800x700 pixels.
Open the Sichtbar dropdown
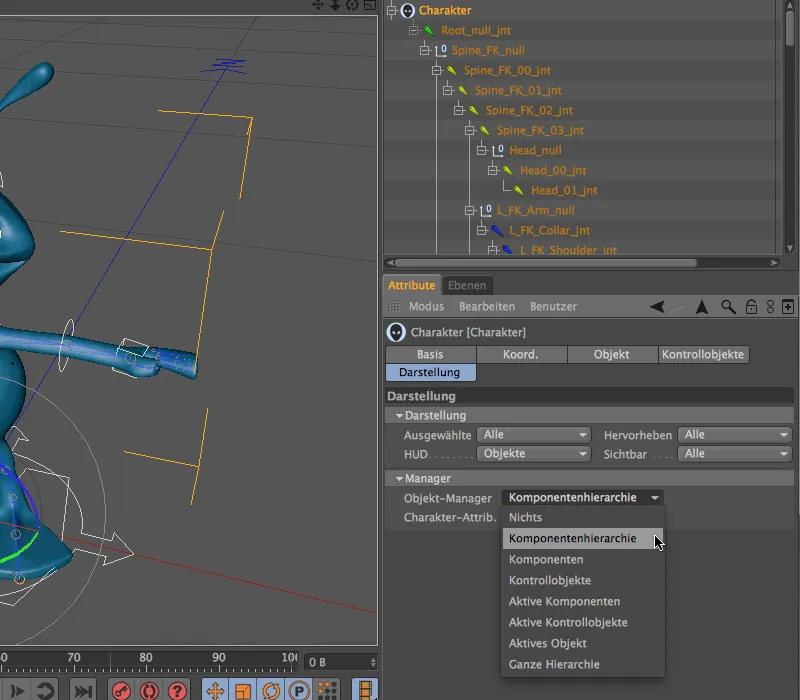tap(734, 454)
